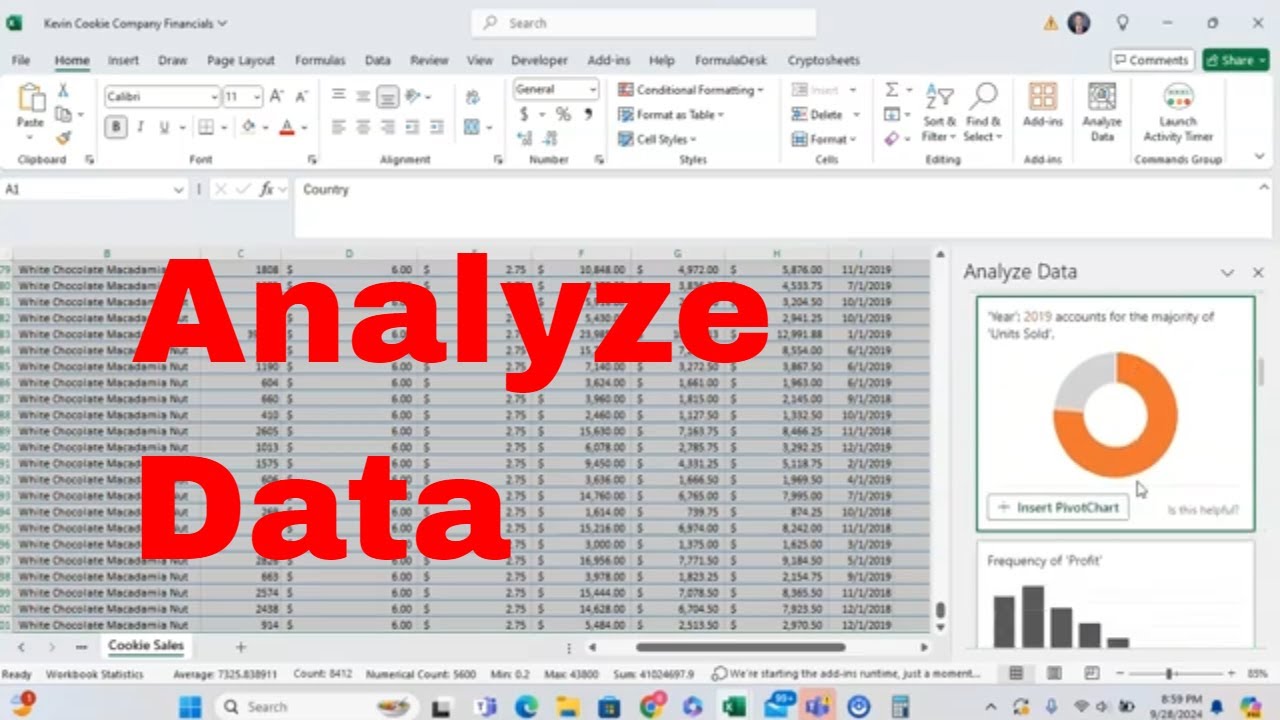Switch to the Data ribbon tab
Image resolution: width=1280 pixels, height=720 pixels.
(x=378, y=60)
